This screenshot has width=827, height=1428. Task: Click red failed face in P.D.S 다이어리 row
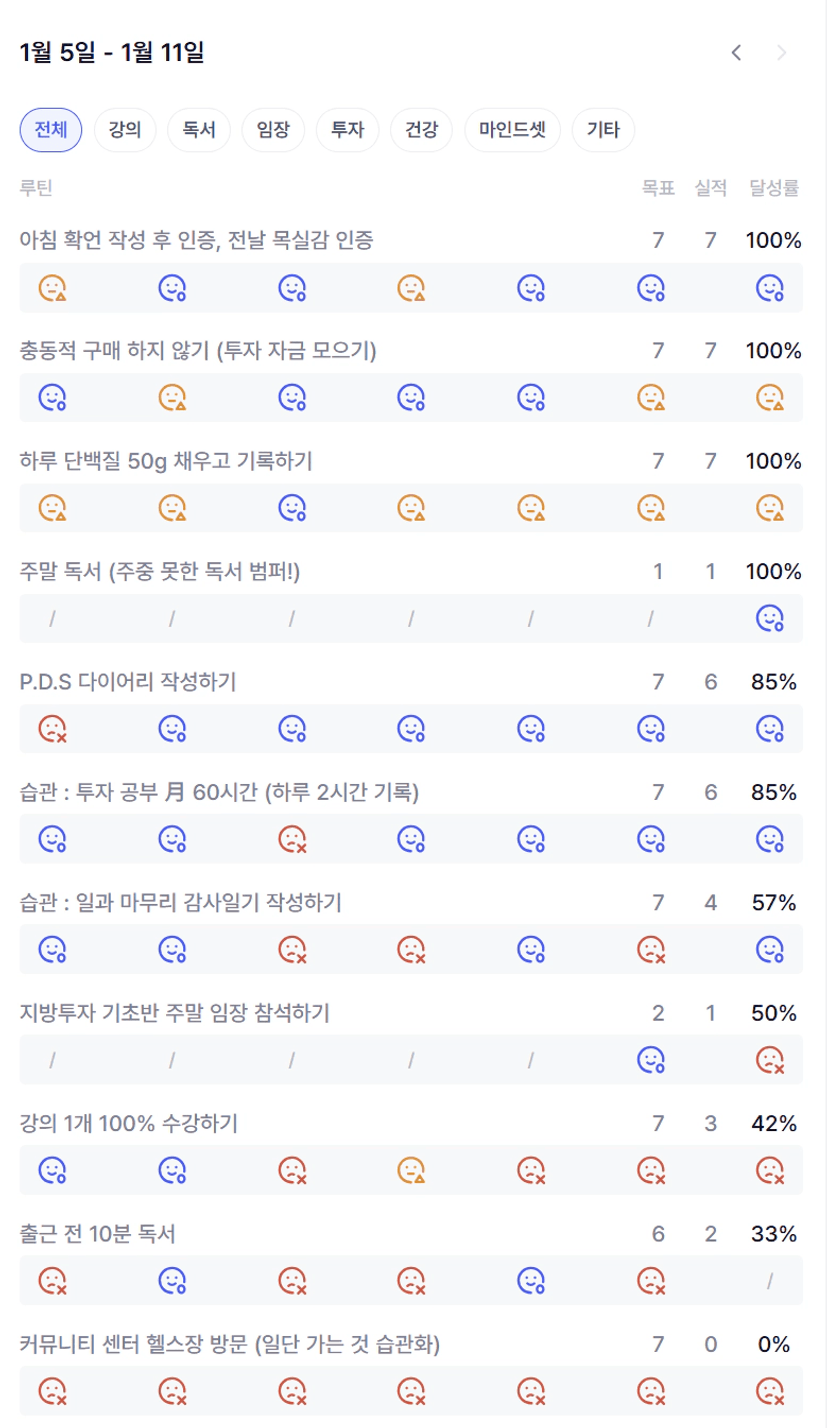click(x=52, y=729)
